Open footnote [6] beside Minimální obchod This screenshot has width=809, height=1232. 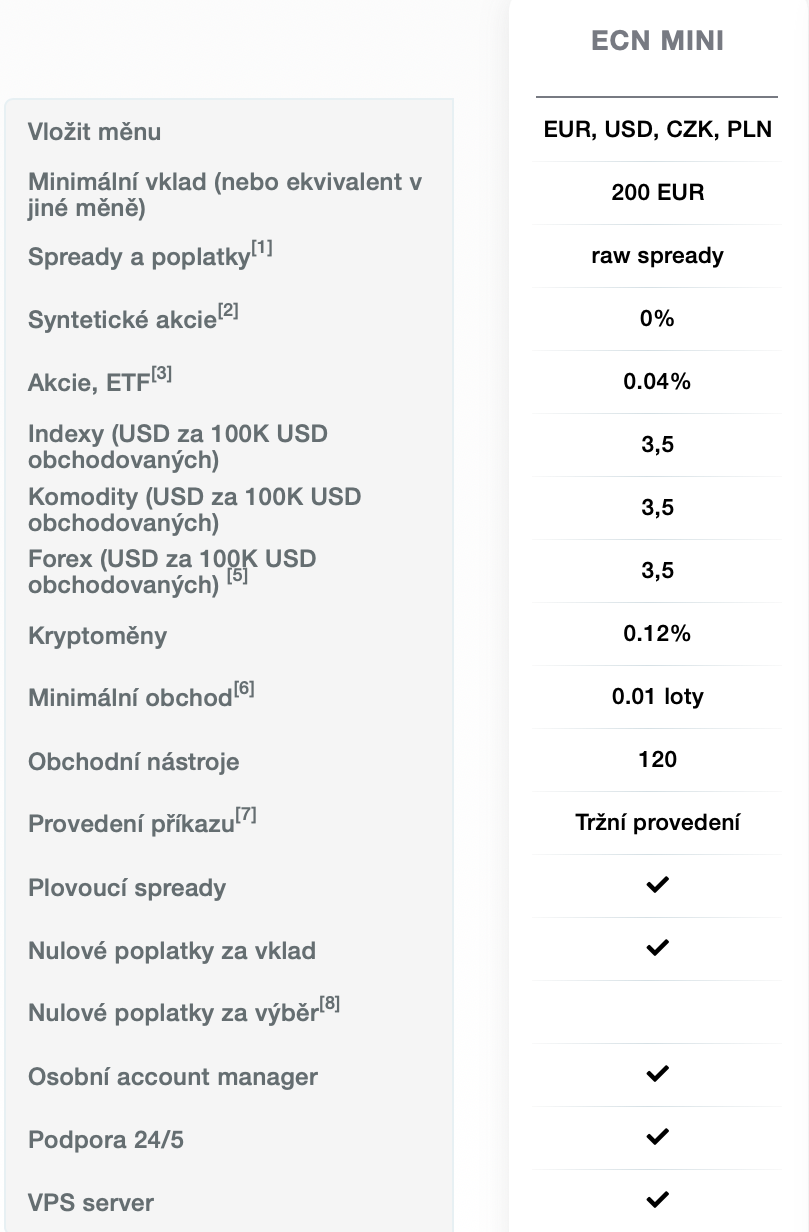click(244, 689)
